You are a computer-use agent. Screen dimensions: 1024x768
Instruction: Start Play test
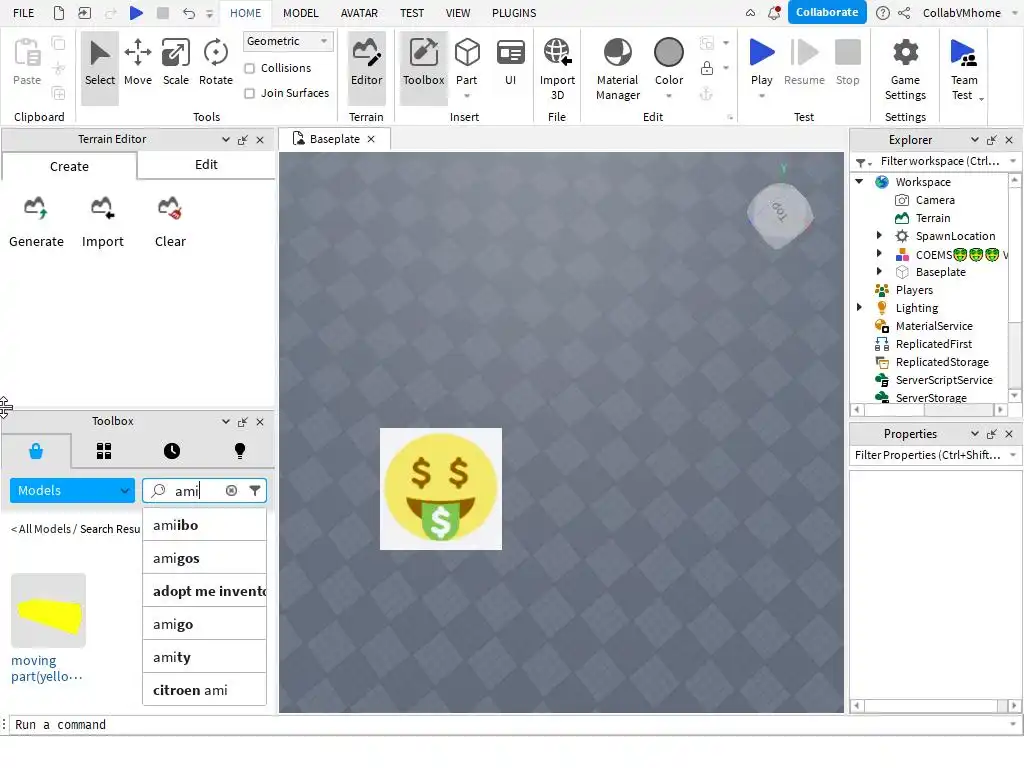pos(761,61)
